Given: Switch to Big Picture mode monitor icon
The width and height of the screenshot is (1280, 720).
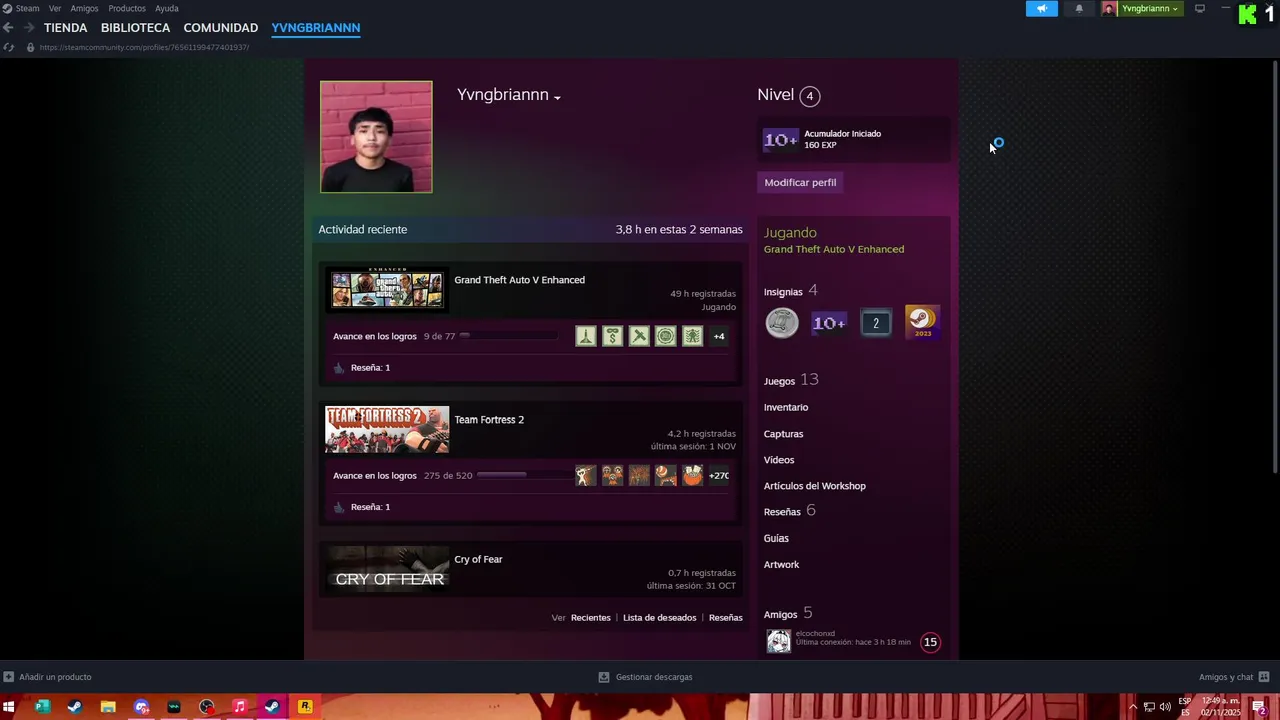Looking at the screenshot, I should click(1200, 8).
